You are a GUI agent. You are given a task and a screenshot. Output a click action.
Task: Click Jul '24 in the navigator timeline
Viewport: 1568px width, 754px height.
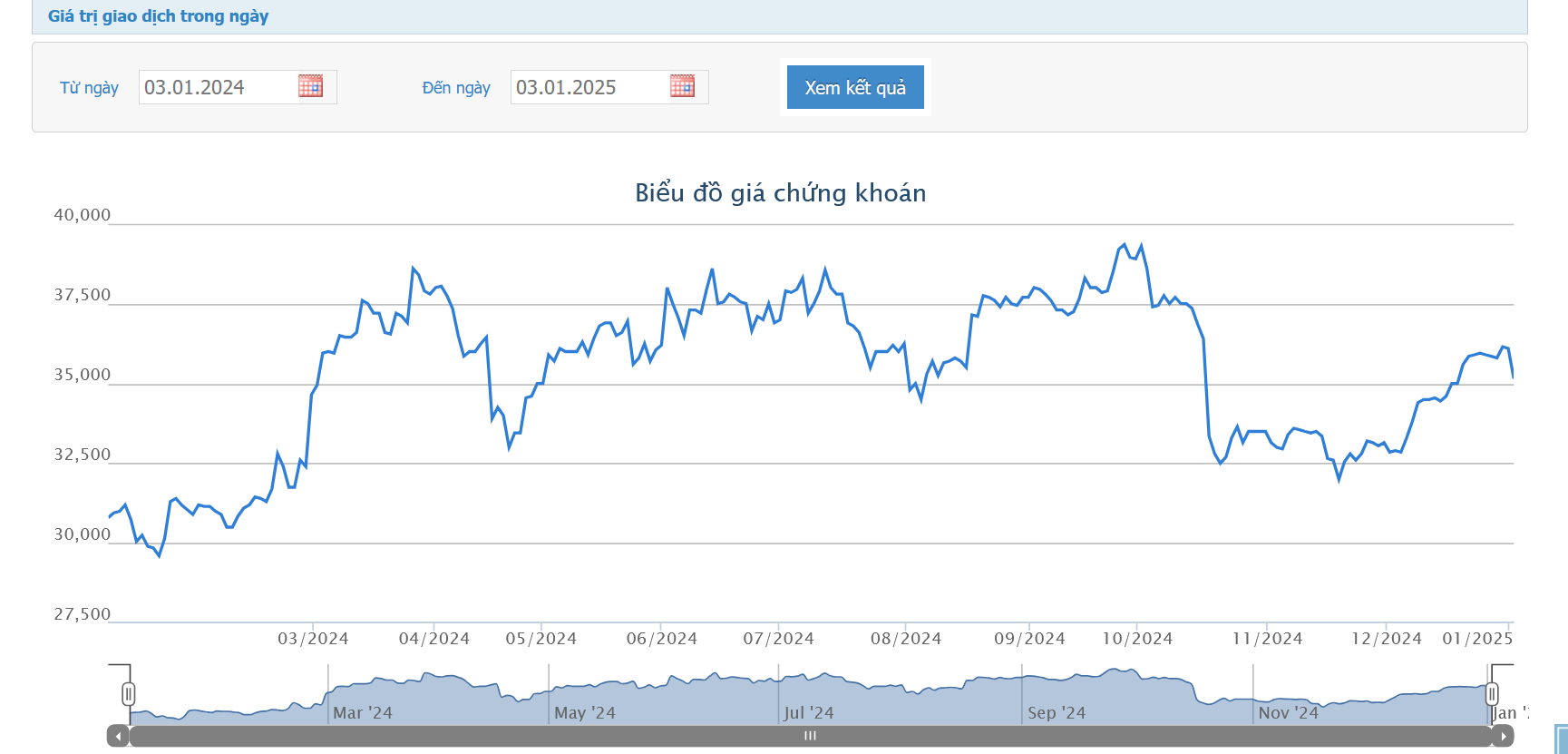pos(808,713)
